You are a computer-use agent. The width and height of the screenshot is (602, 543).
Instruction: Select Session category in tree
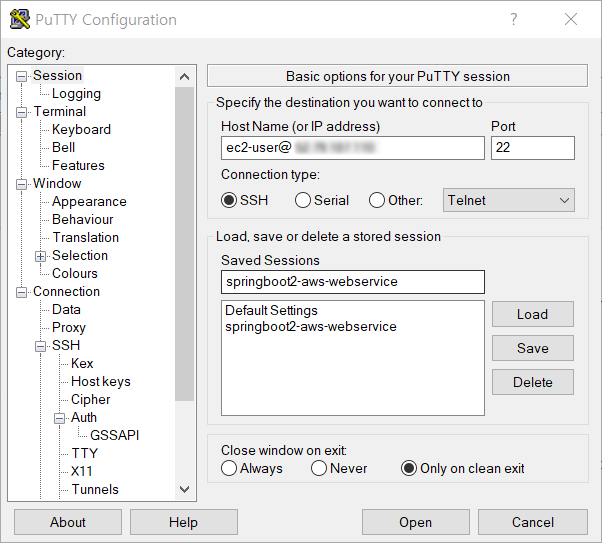pyautogui.click(x=58, y=76)
